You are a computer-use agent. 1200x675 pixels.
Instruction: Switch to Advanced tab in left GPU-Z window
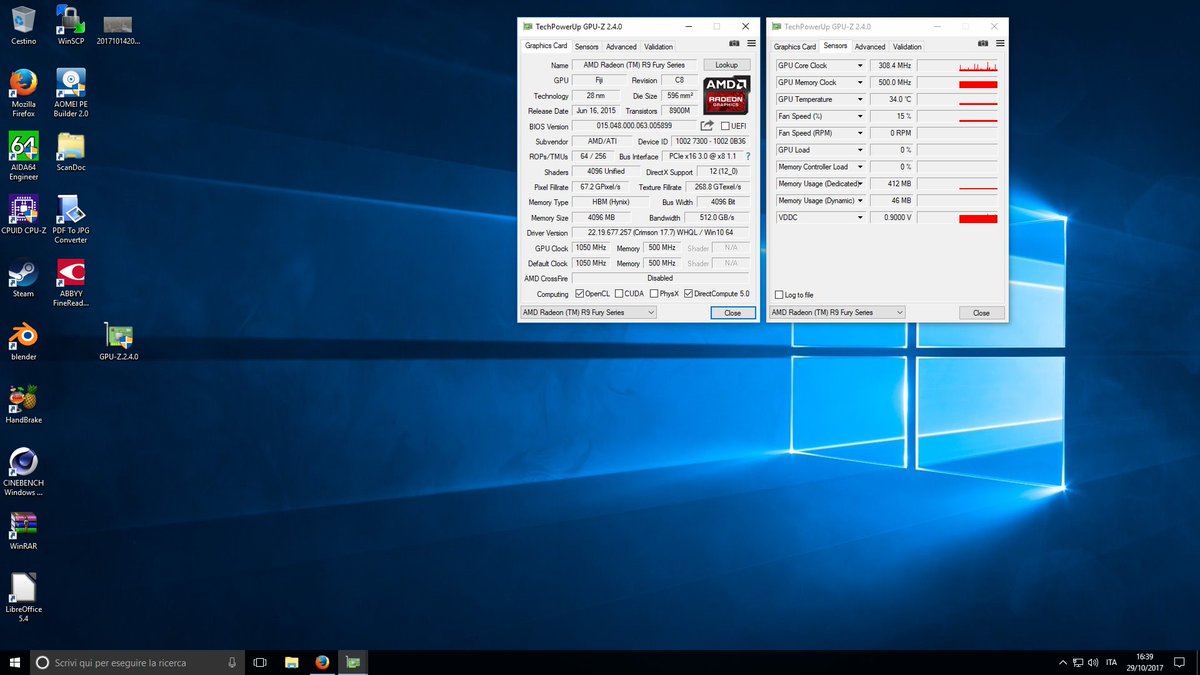pyautogui.click(x=621, y=47)
